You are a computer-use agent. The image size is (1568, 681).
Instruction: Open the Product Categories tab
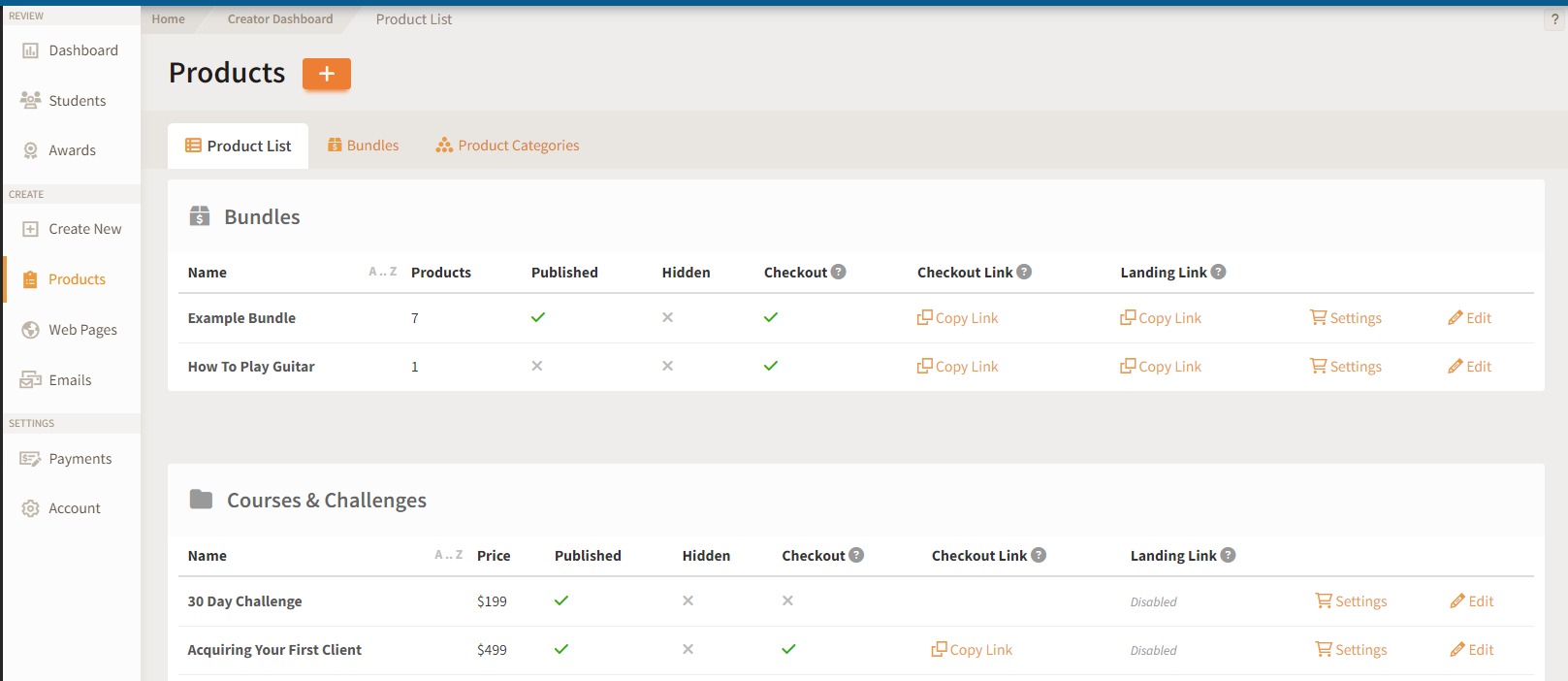[x=507, y=146]
